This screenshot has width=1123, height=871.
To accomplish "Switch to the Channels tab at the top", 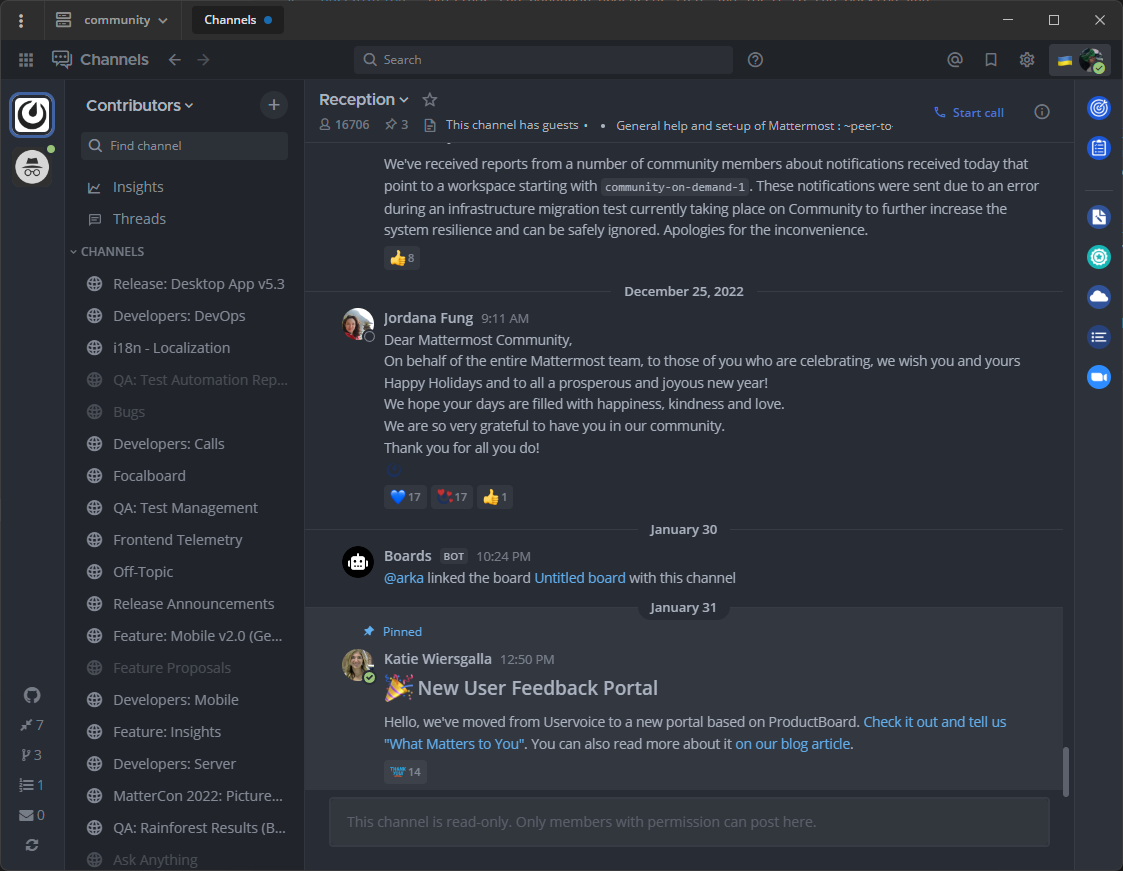I will click(x=237, y=19).
